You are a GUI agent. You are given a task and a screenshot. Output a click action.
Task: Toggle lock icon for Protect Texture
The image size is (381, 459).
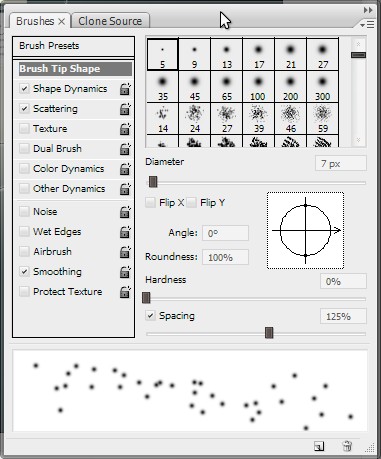pyautogui.click(x=125, y=292)
